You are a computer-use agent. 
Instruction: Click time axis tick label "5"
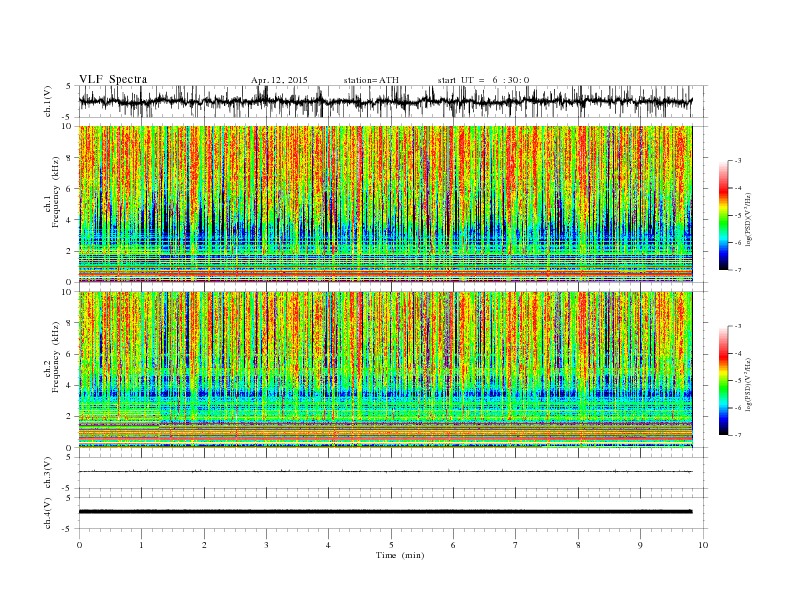[391, 545]
